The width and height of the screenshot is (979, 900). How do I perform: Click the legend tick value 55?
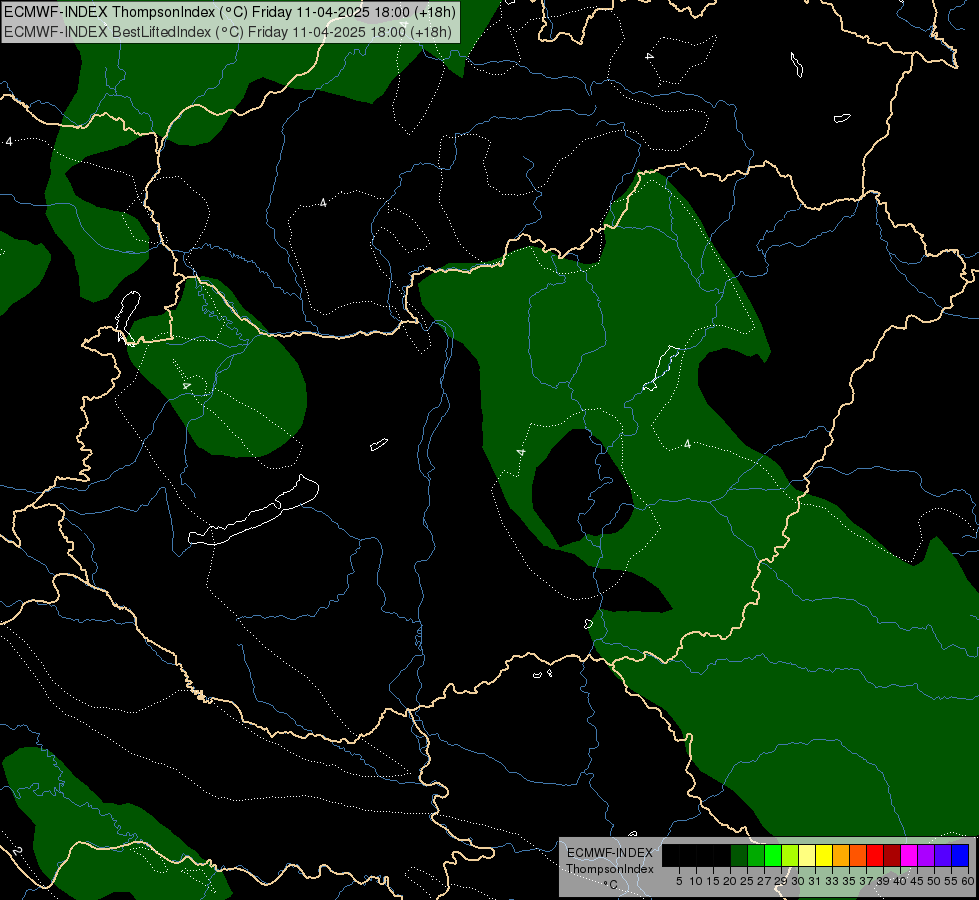coord(951,881)
